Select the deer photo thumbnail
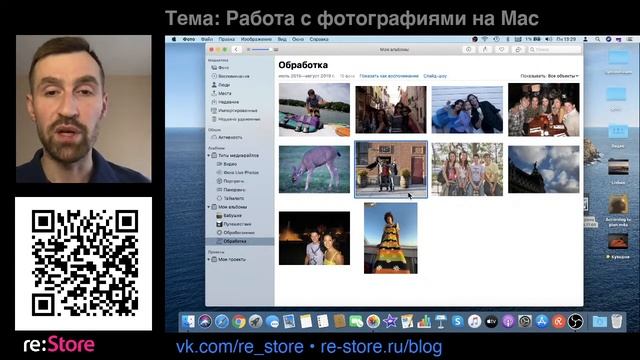640x360 pixels. click(314, 169)
